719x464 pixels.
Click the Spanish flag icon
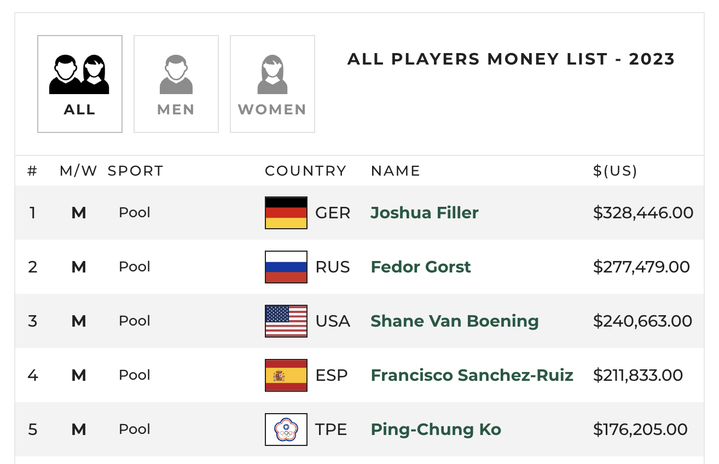point(286,375)
